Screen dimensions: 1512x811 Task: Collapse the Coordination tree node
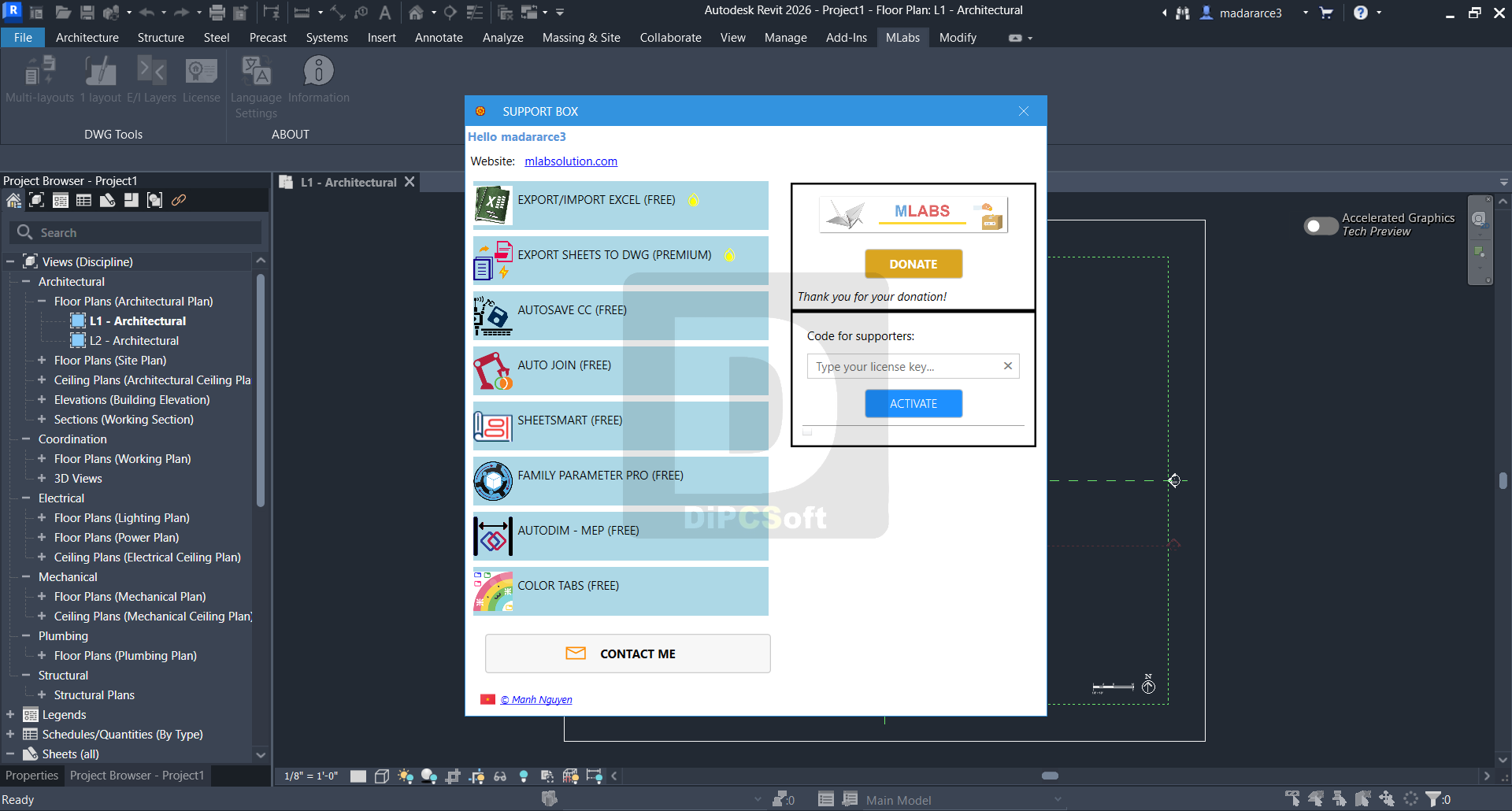click(x=26, y=439)
